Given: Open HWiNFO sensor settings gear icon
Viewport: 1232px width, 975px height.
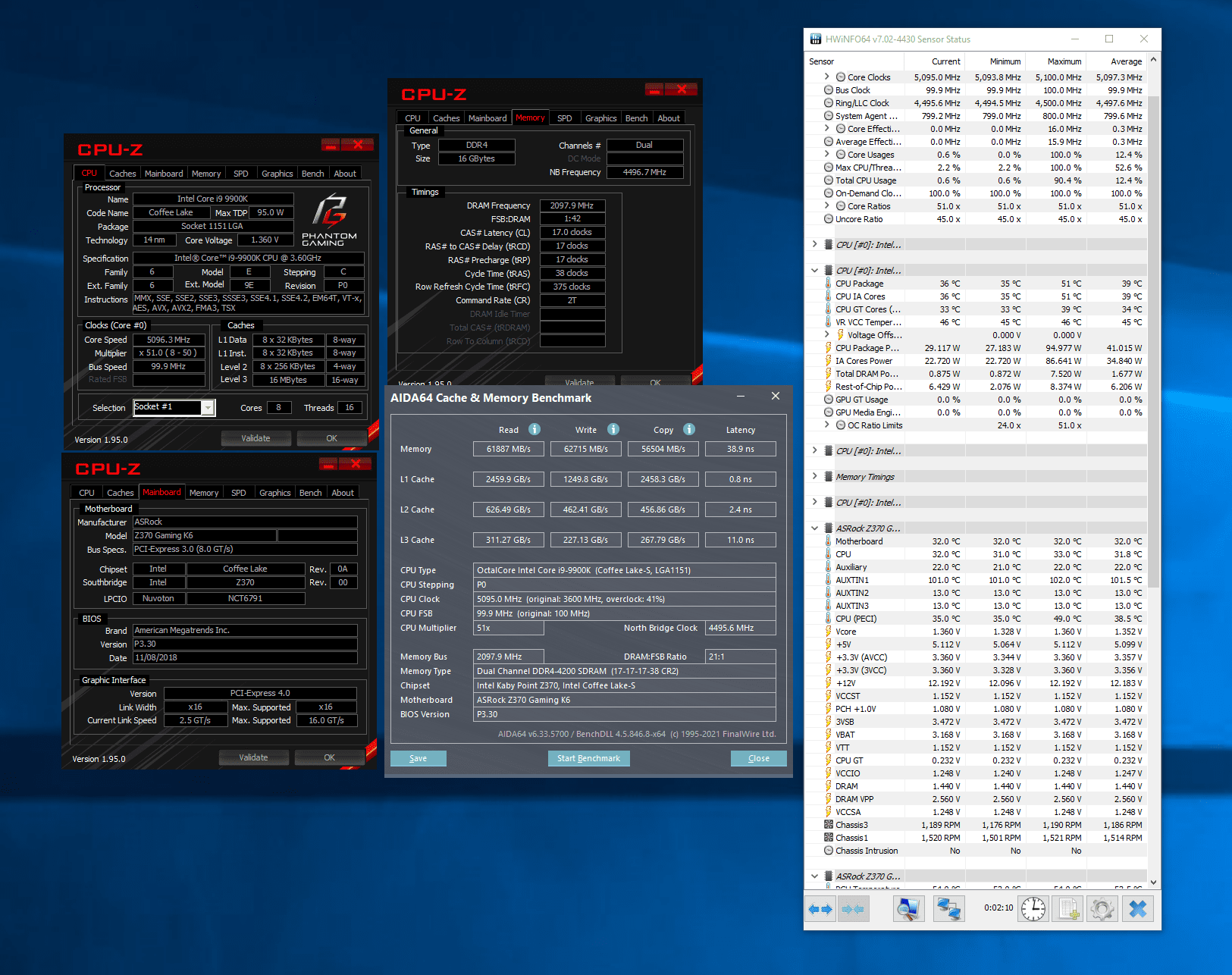Looking at the screenshot, I should tap(1102, 909).
